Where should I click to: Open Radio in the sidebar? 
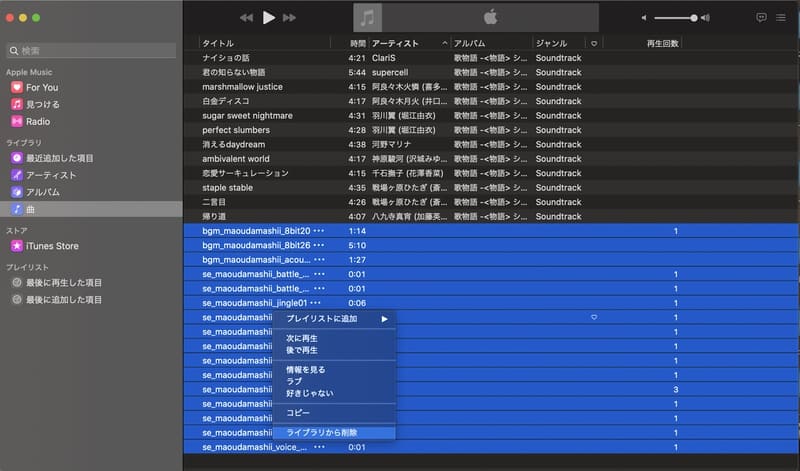[39, 121]
